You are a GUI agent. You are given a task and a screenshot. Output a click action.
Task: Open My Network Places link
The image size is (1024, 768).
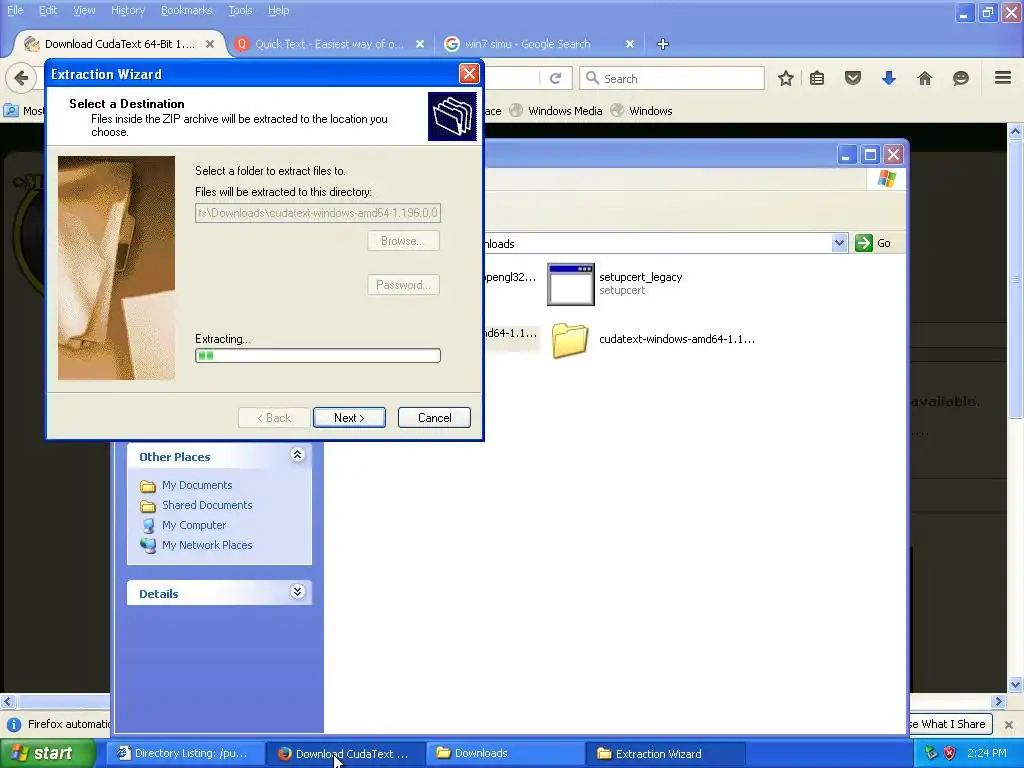click(207, 545)
